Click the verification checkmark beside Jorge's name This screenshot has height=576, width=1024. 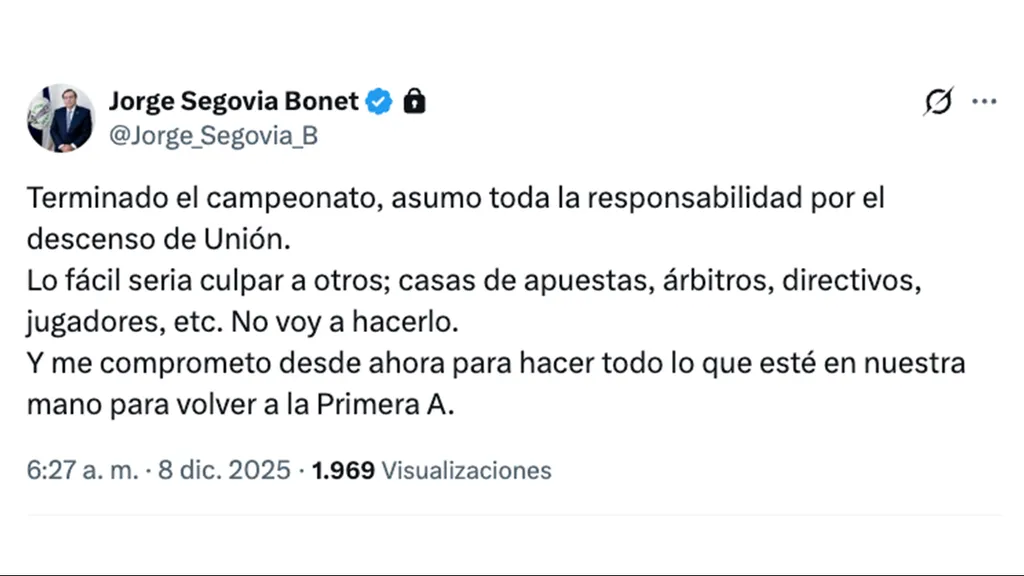(x=378, y=101)
